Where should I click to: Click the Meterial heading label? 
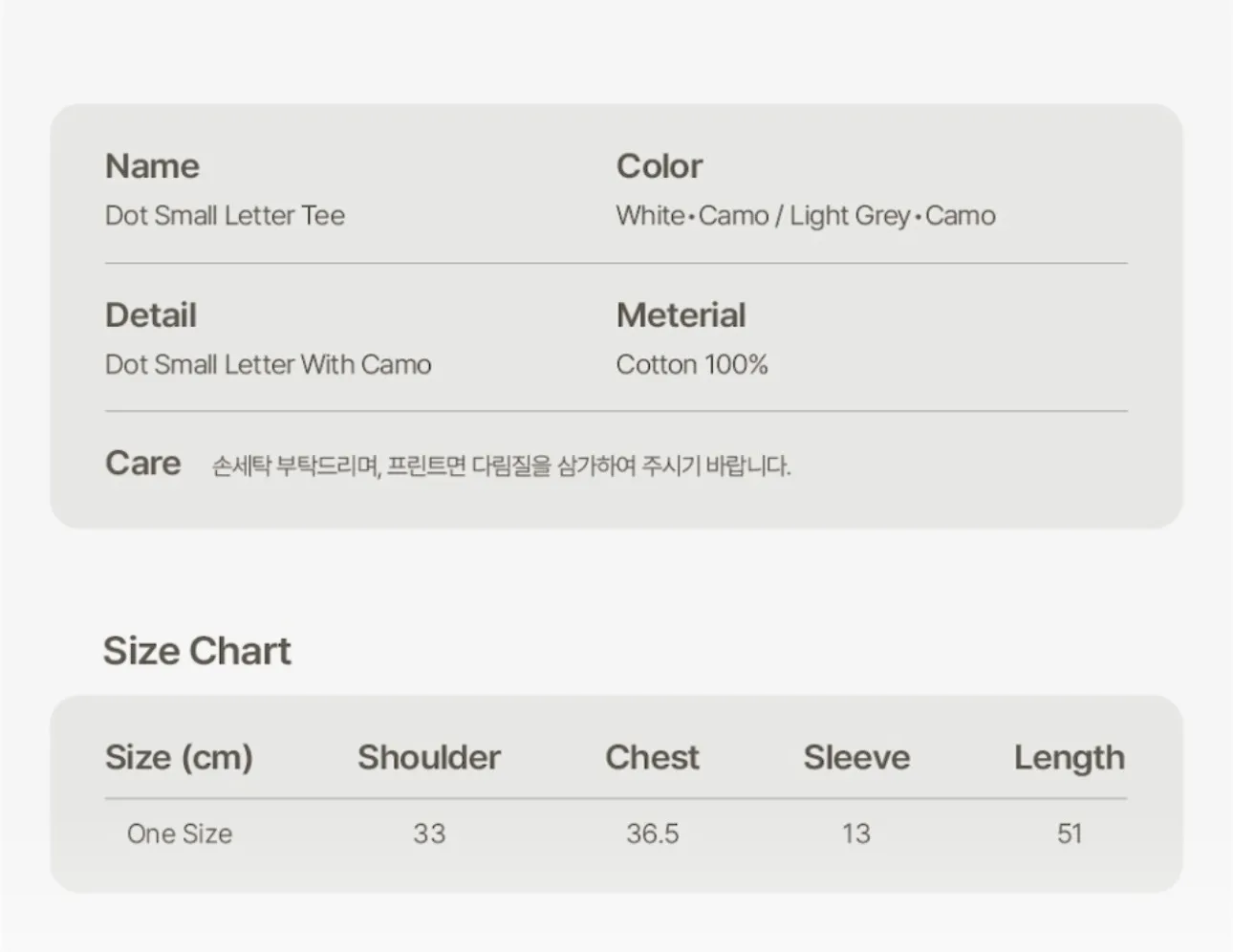pyautogui.click(x=681, y=315)
